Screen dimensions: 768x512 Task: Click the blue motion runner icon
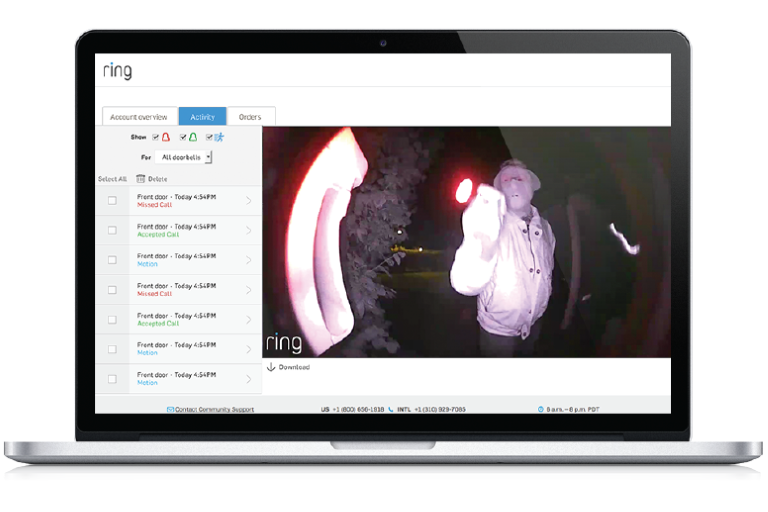pos(219,137)
